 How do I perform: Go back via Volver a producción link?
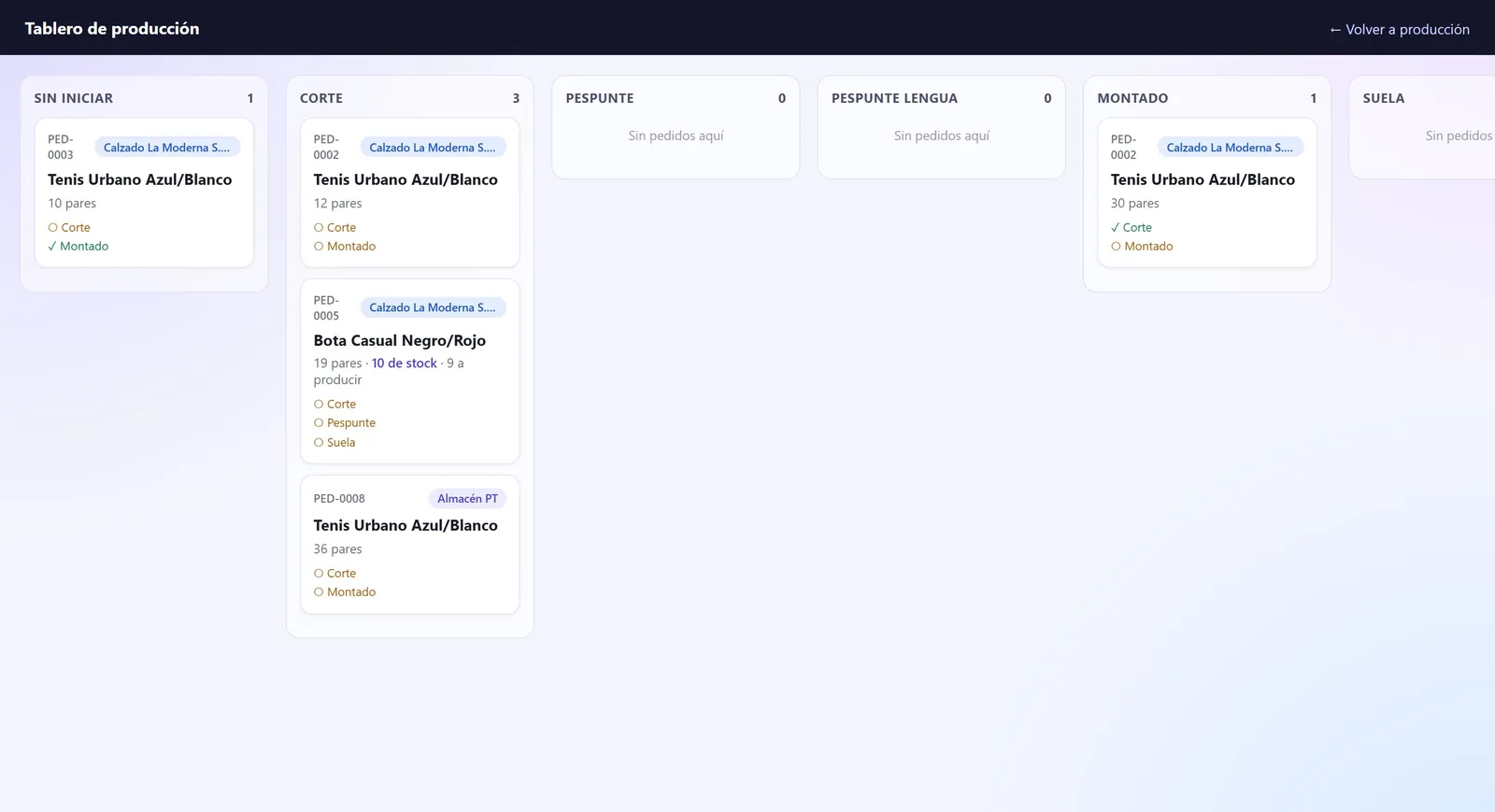[1399, 29]
